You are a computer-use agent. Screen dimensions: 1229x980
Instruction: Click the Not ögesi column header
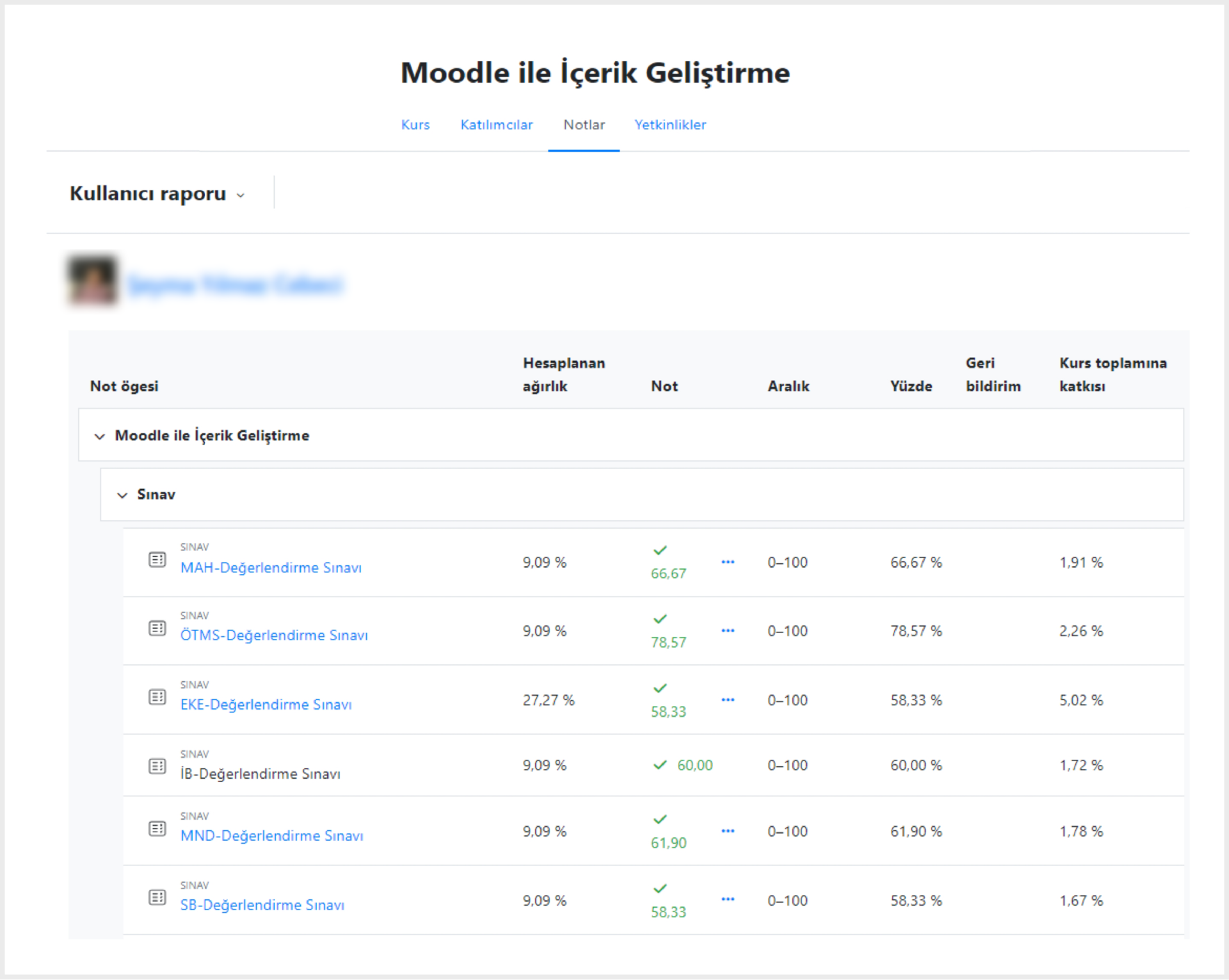(124, 386)
